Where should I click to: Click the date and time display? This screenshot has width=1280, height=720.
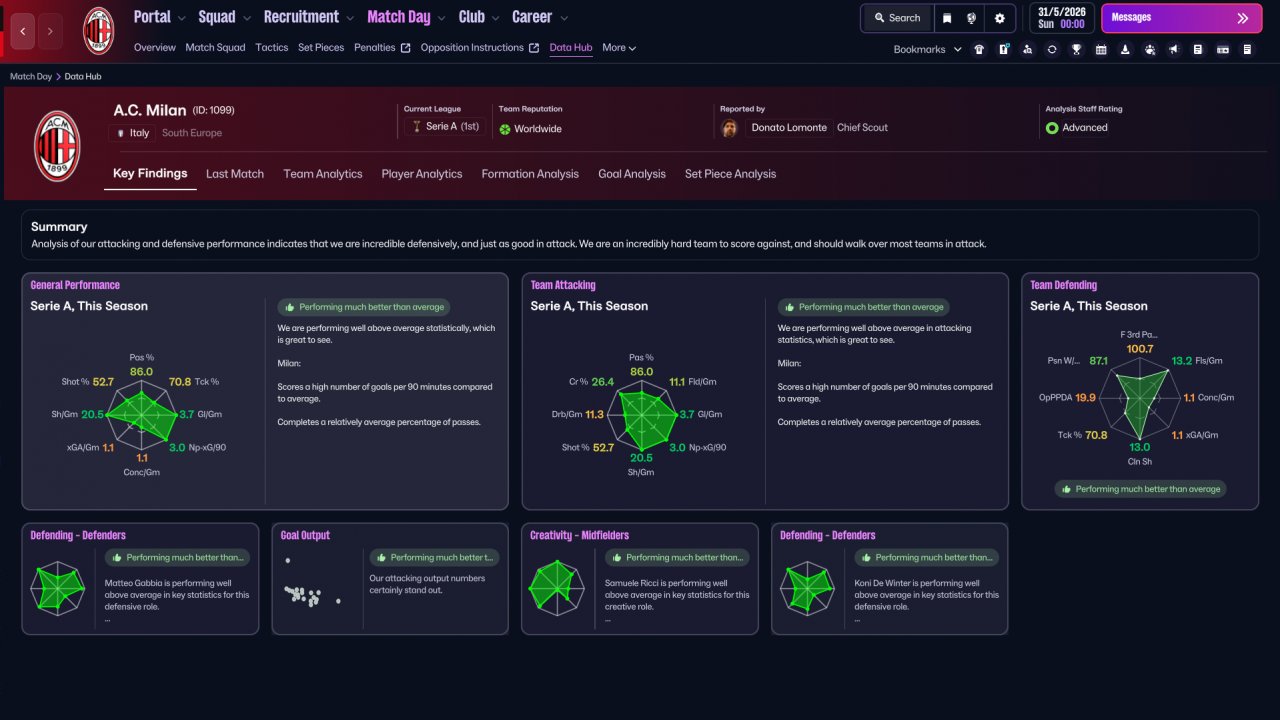[x=1061, y=18]
